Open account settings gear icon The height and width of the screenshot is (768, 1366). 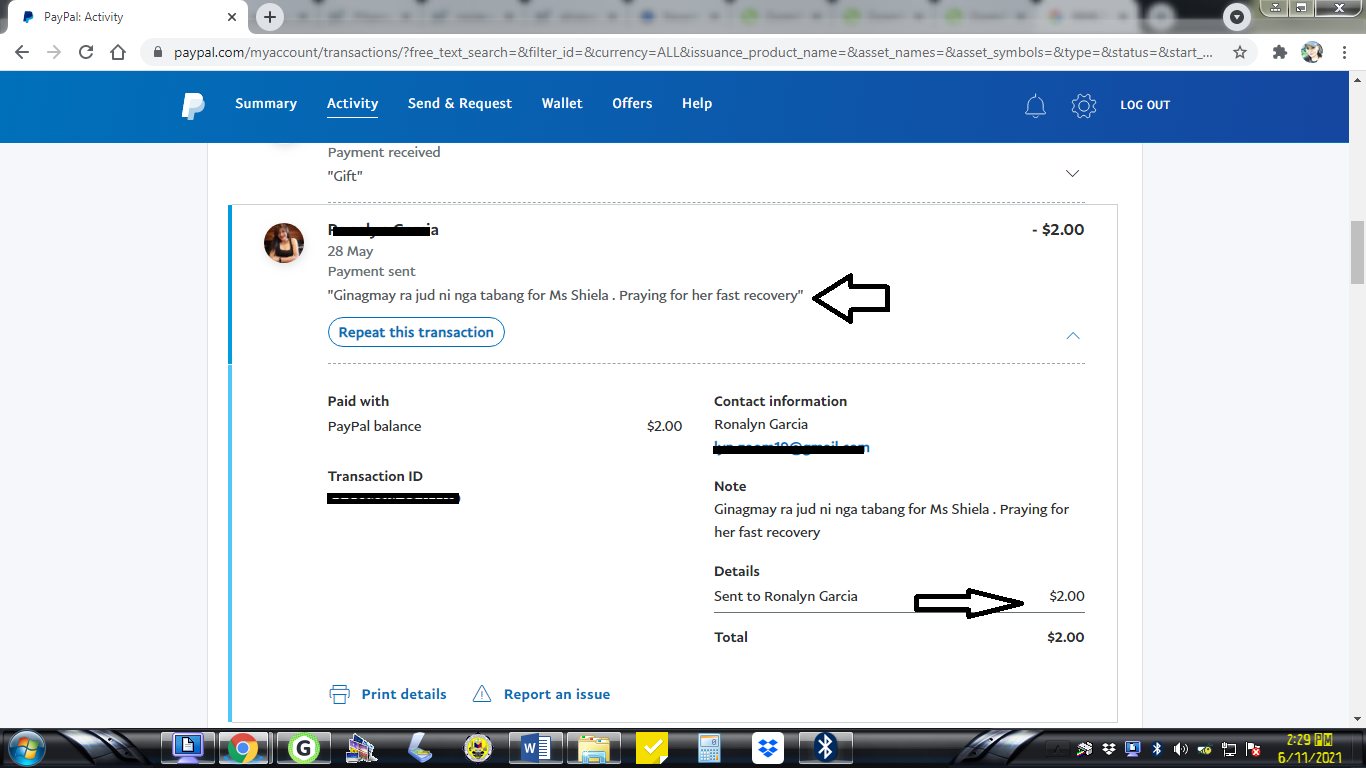click(x=1084, y=105)
